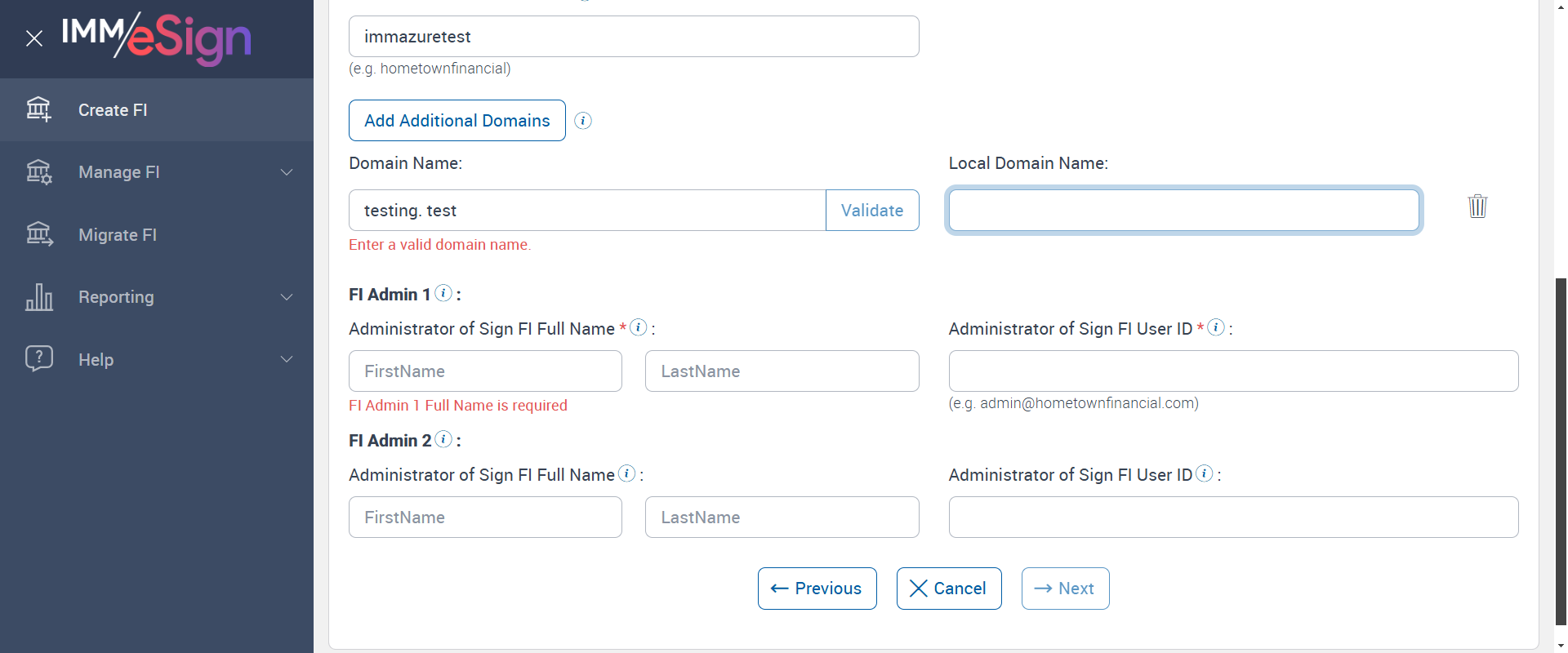Click the page's vertical scrollbar thumb

coord(1561,449)
